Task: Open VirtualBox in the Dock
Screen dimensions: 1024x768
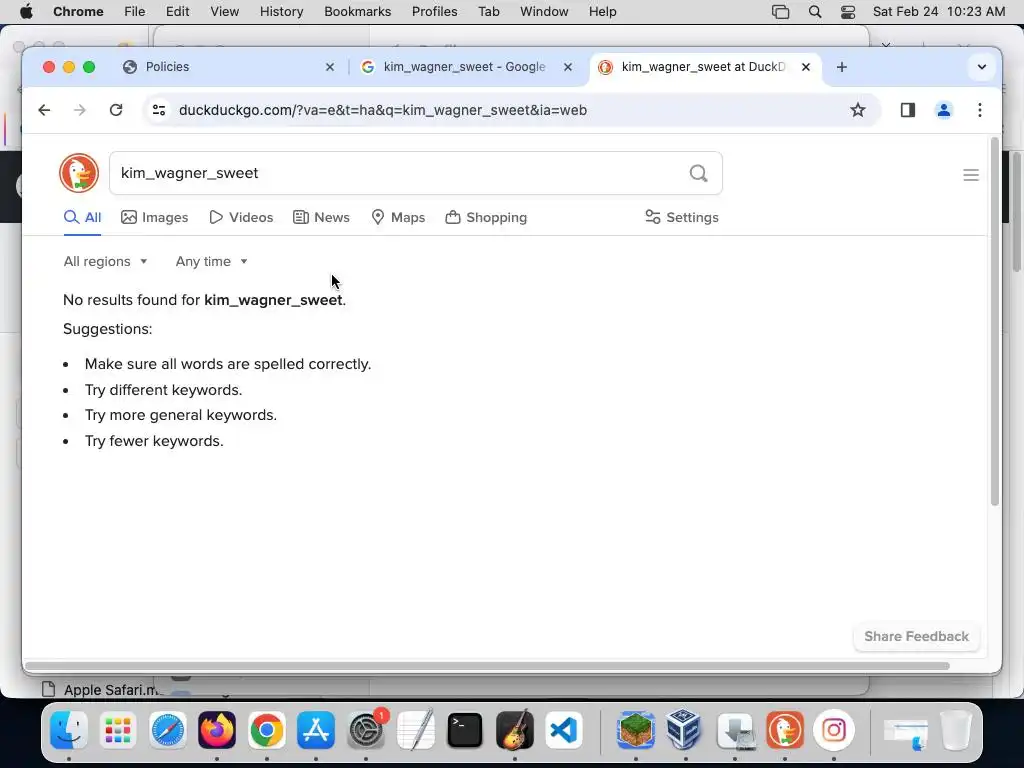Action: click(685, 729)
